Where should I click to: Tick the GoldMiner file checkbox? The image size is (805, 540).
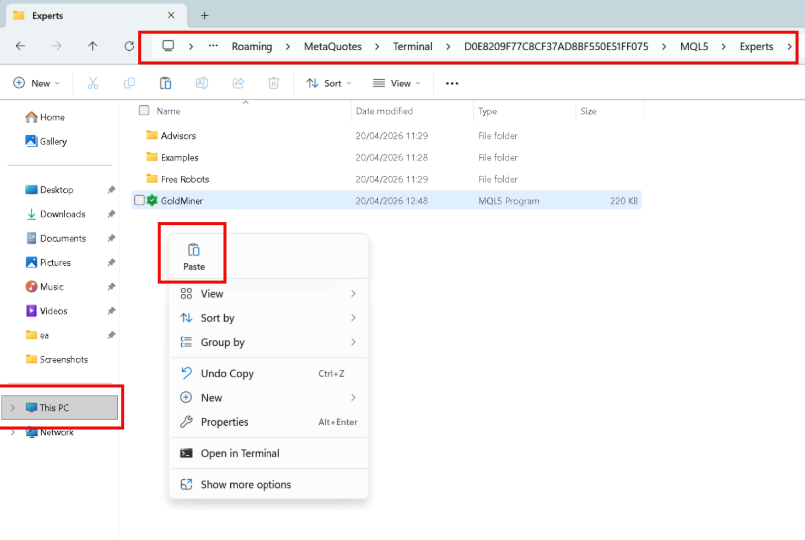click(139, 200)
